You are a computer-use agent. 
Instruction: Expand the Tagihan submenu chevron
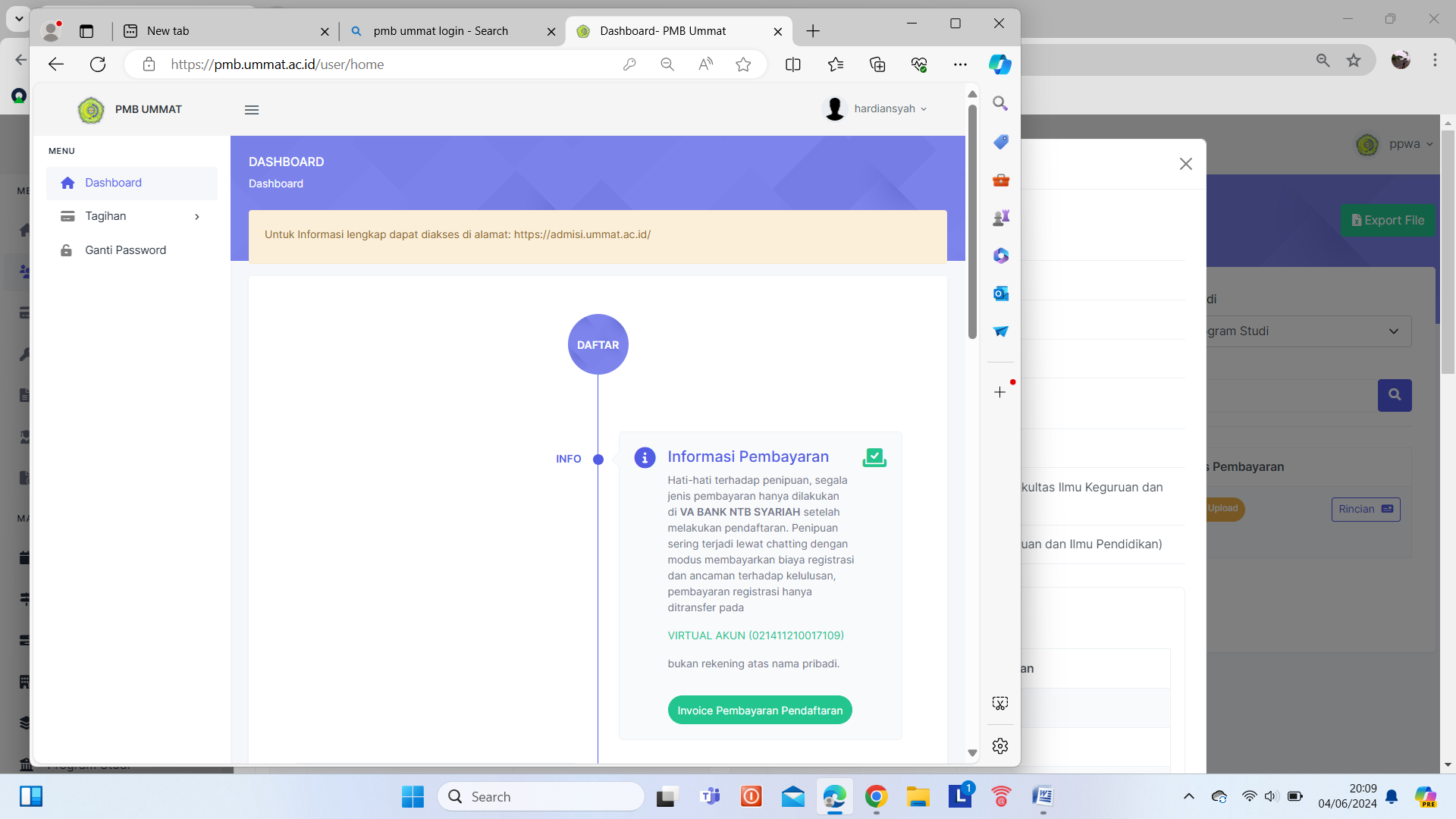tap(197, 217)
